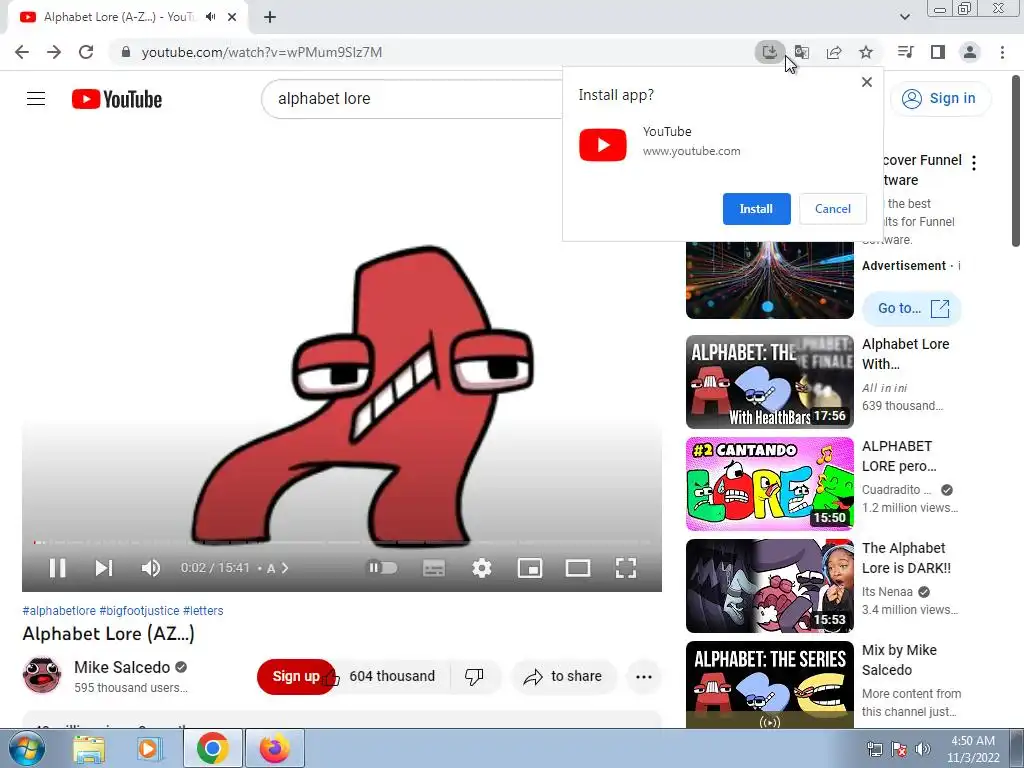Click the Install app icon in address bar
This screenshot has width=1024, height=768.
(x=769, y=52)
